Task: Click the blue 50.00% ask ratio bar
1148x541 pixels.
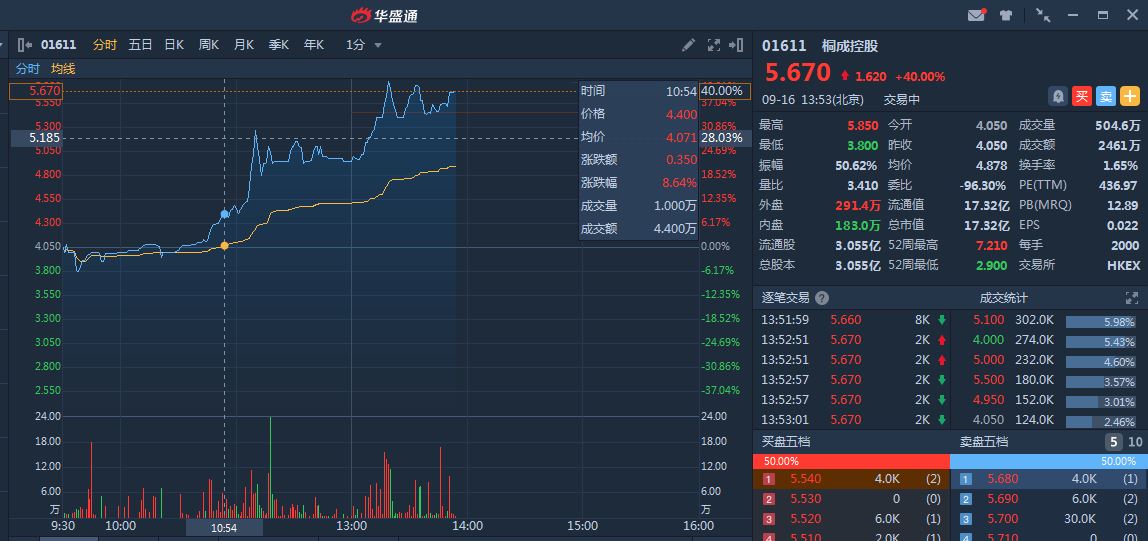Action: [x=1049, y=461]
